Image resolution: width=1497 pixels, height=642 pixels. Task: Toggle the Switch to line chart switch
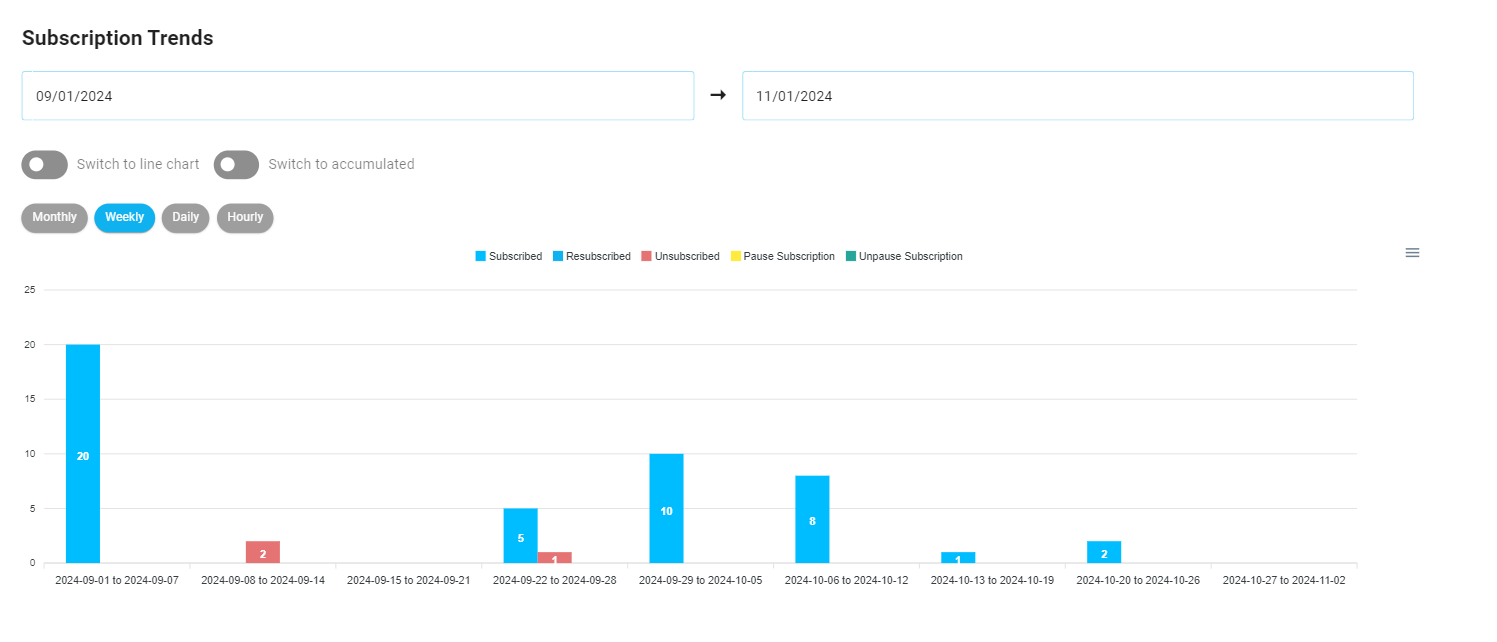point(44,165)
